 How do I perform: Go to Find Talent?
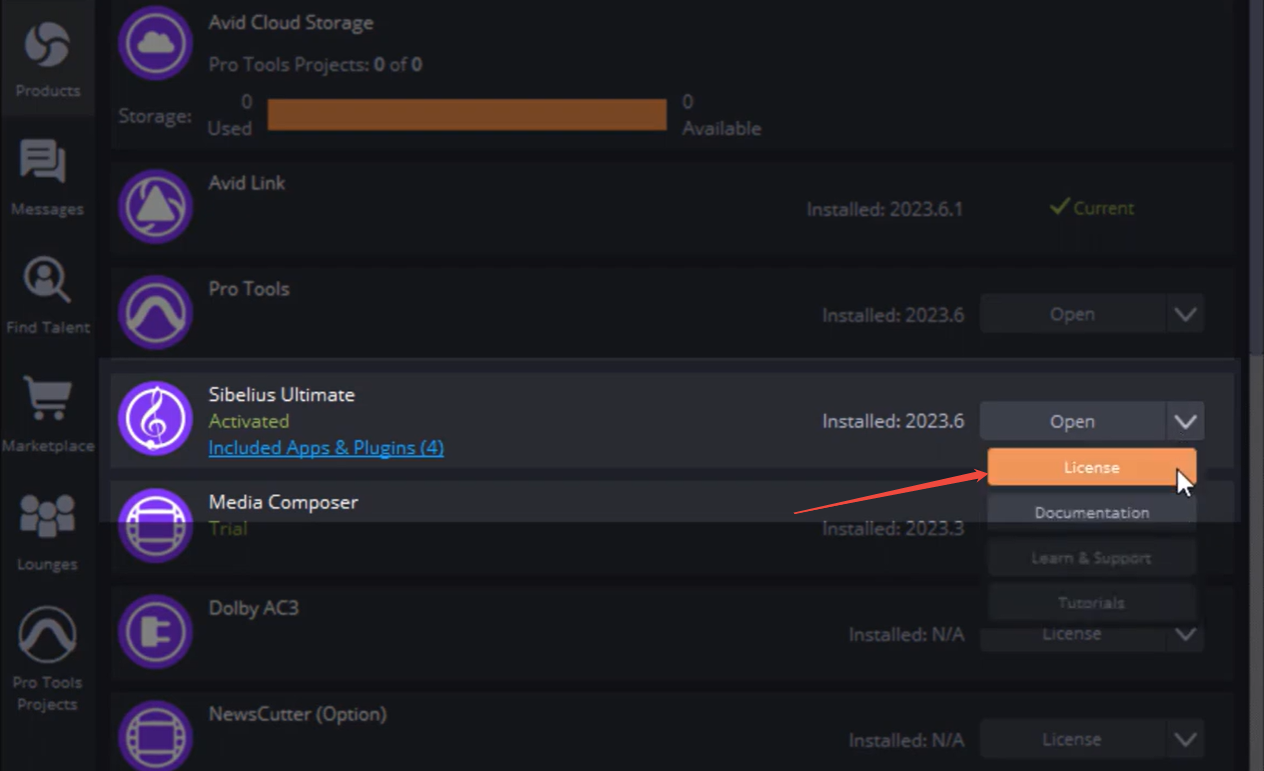[x=47, y=295]
